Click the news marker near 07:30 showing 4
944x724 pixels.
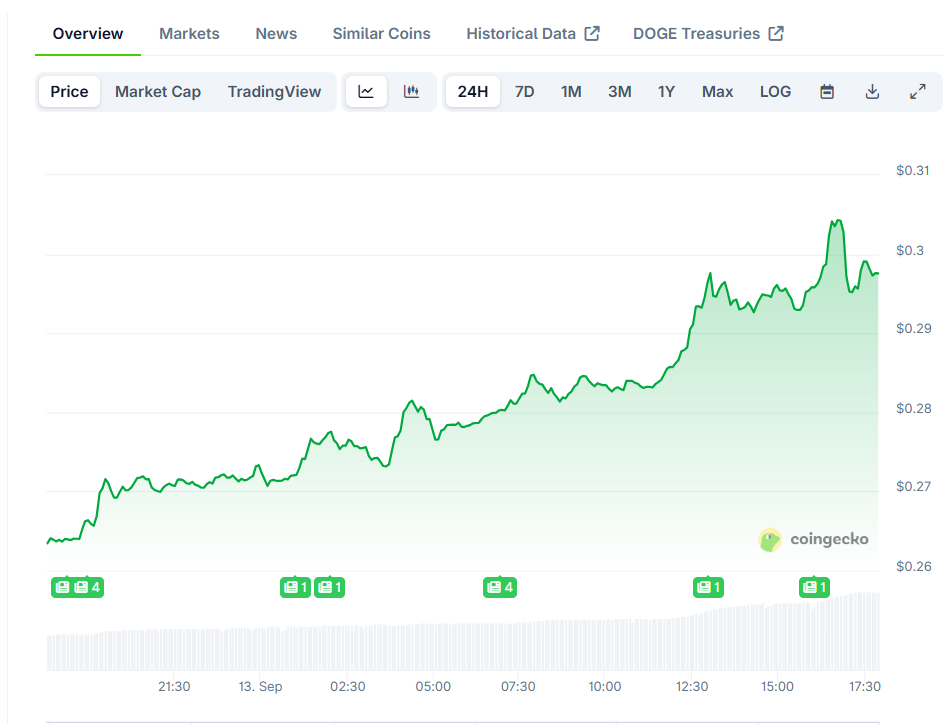[500, 587]
